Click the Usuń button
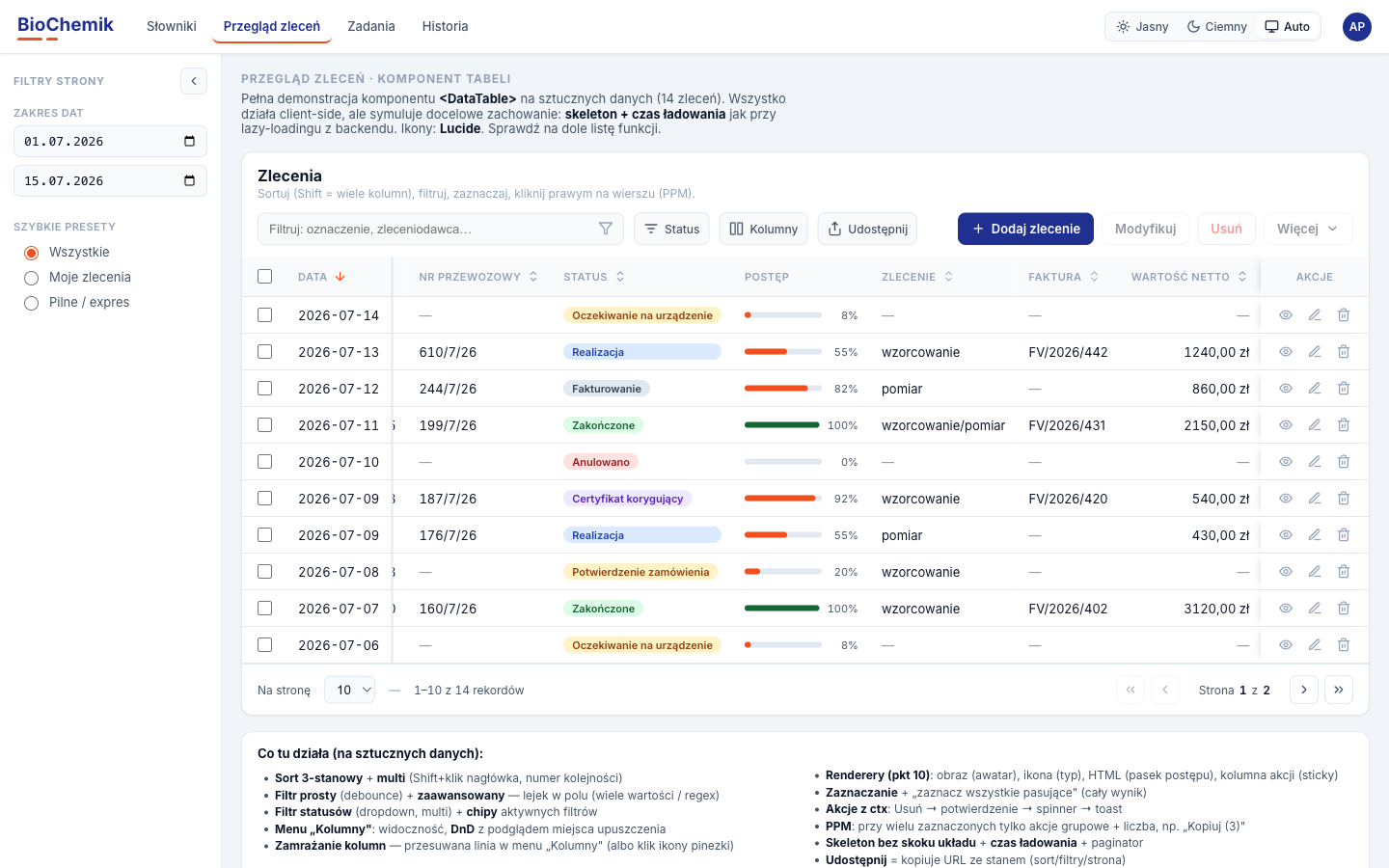 click(1226, 229)
